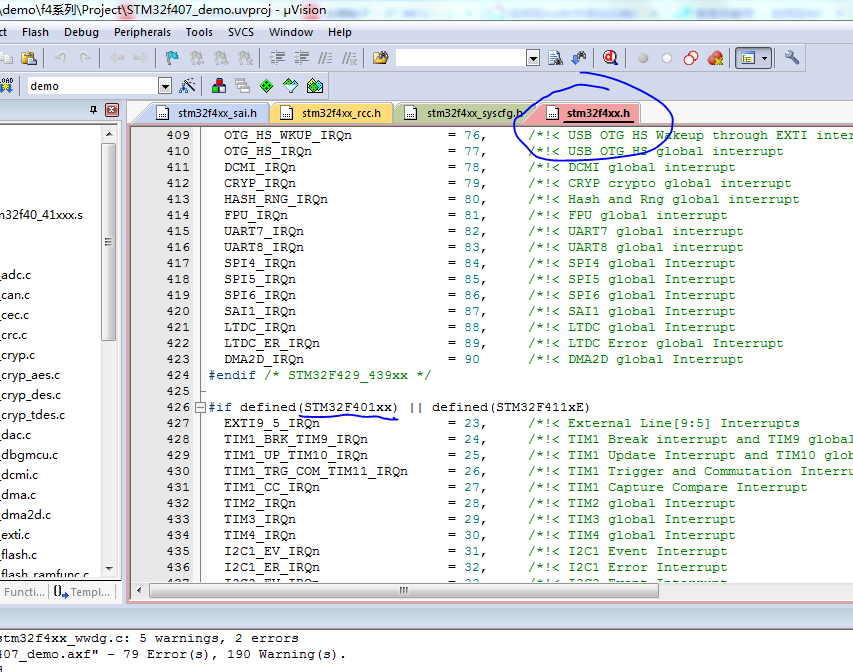Pin the project panel with pushpin icon
The height and width of the screenshot is (672, 853).
tap(93, 110)
